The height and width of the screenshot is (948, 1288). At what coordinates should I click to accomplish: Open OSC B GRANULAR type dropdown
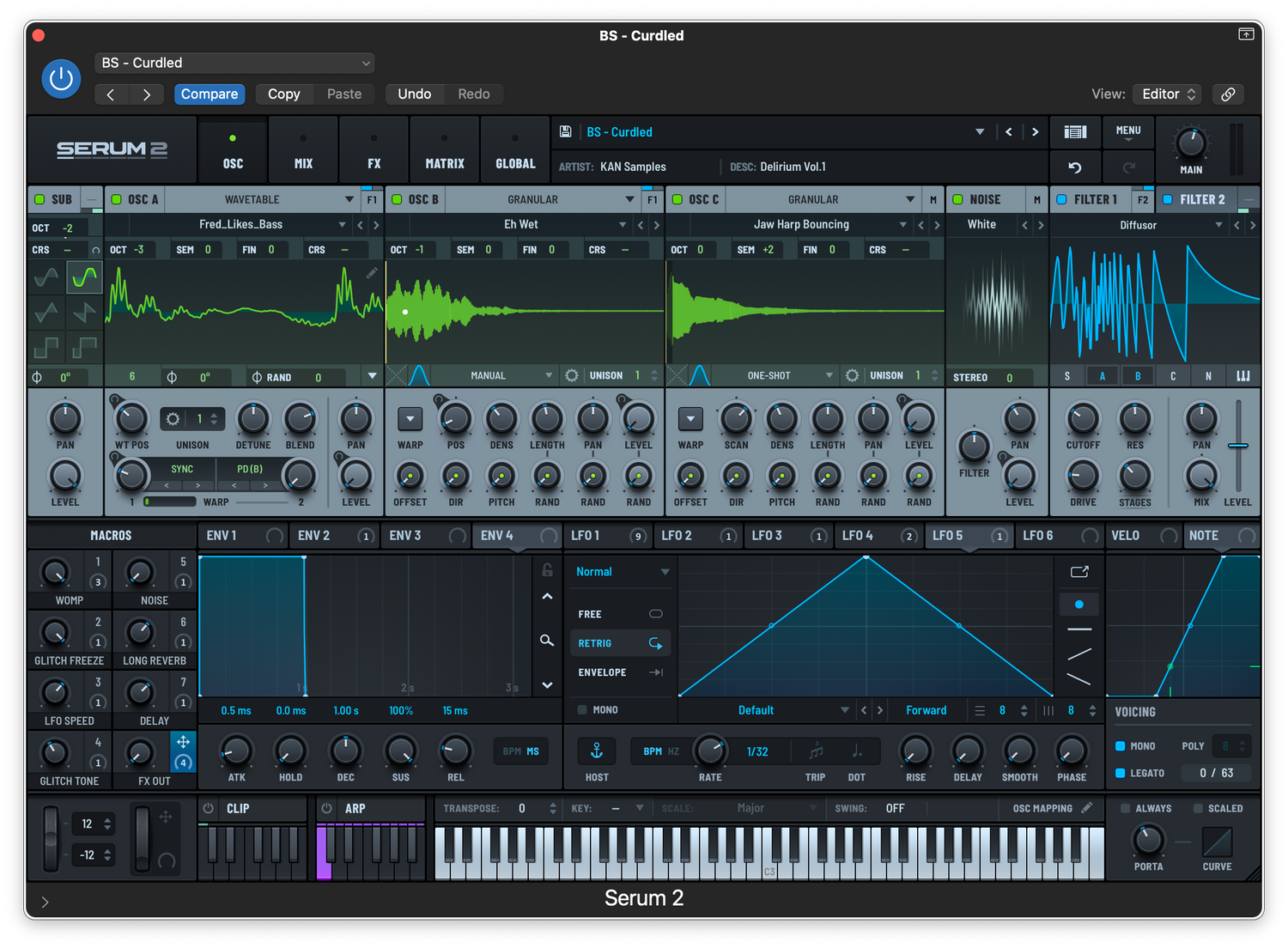543,199
